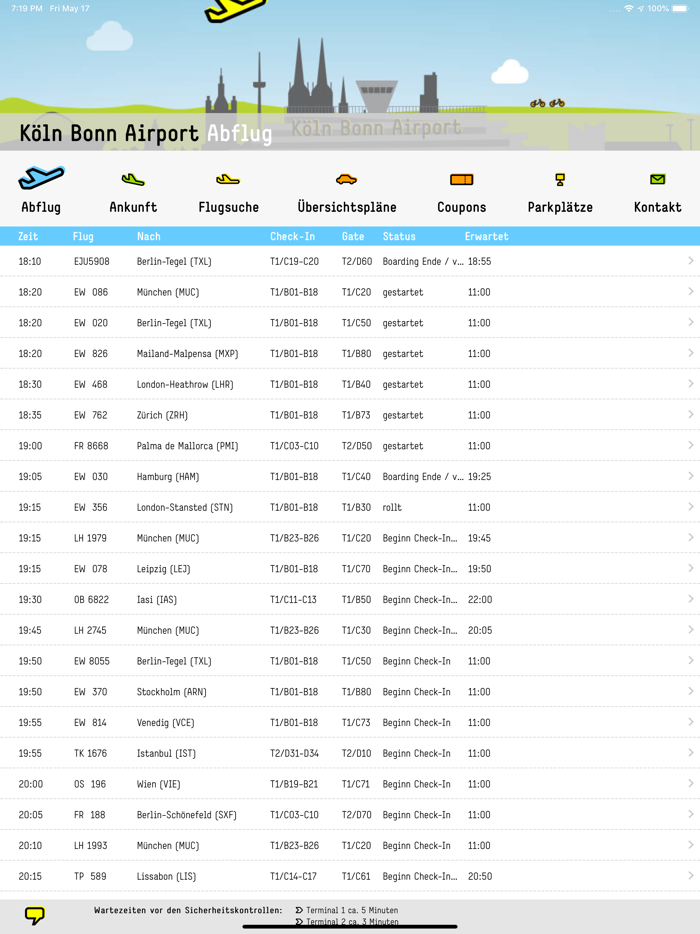The image size is (700, 934).
Task: Expand flight EW 086 München chevron
Action: pyautogui.click(x=690, y=292)
